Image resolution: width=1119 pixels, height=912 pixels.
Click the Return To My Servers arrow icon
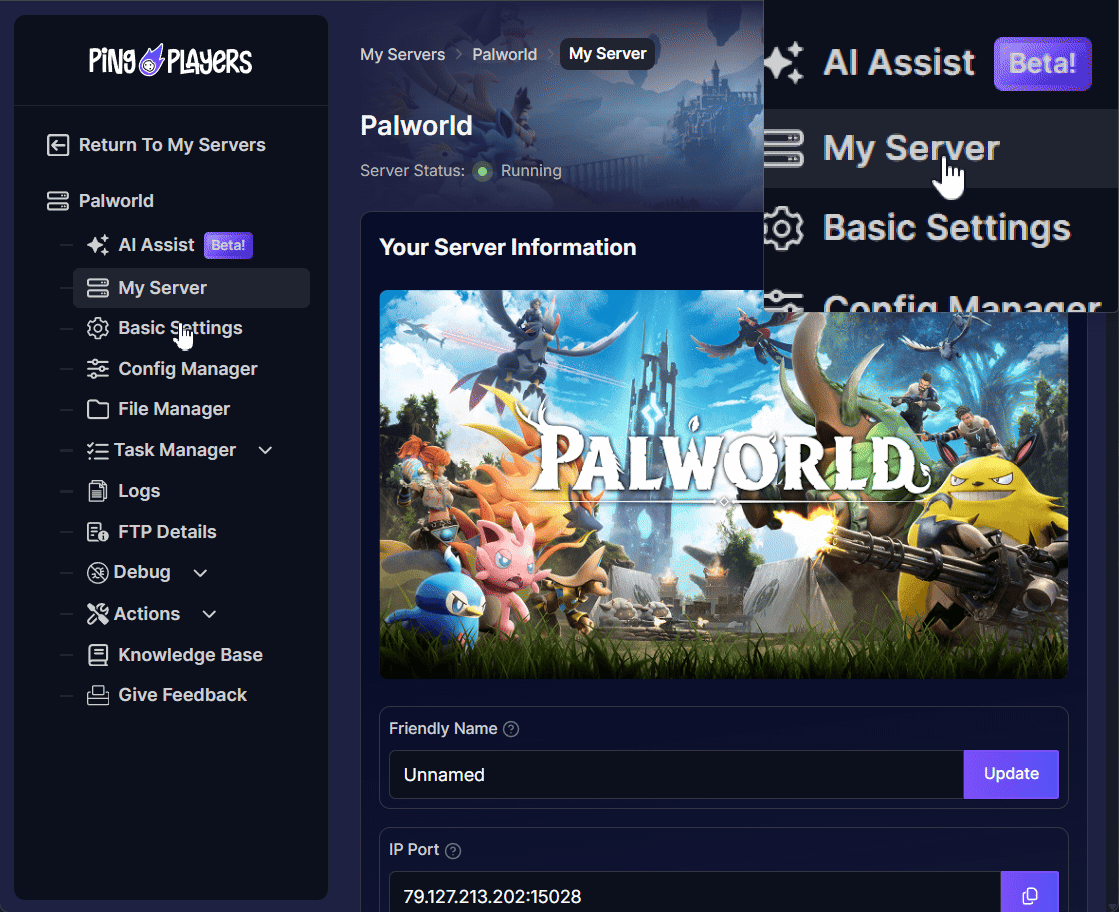click(x=58, y=145)
